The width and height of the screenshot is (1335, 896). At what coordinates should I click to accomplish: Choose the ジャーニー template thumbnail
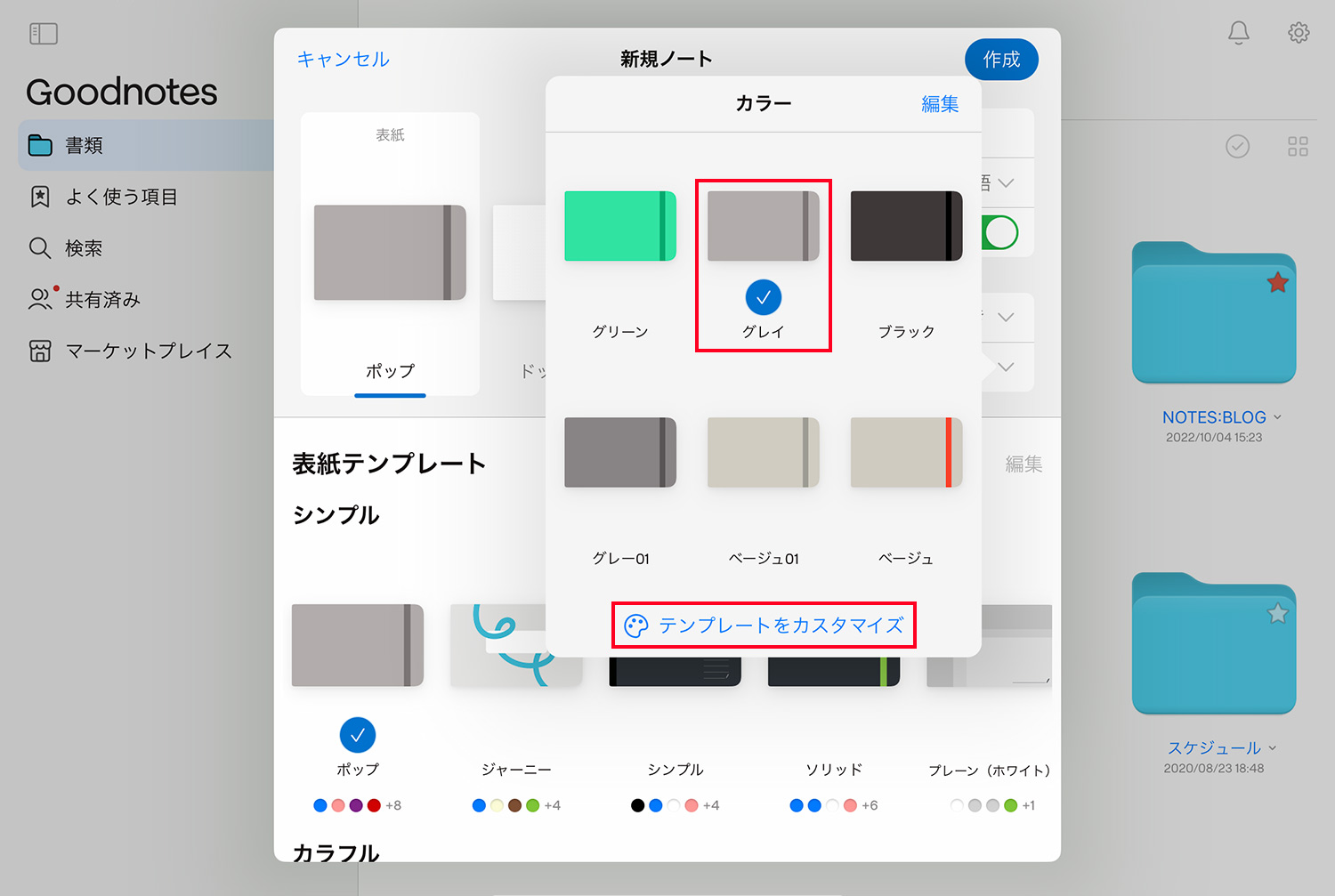pos(516,645)
